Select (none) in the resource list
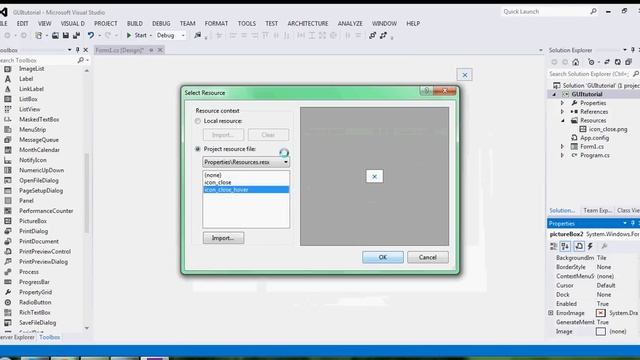 (246, 175)
